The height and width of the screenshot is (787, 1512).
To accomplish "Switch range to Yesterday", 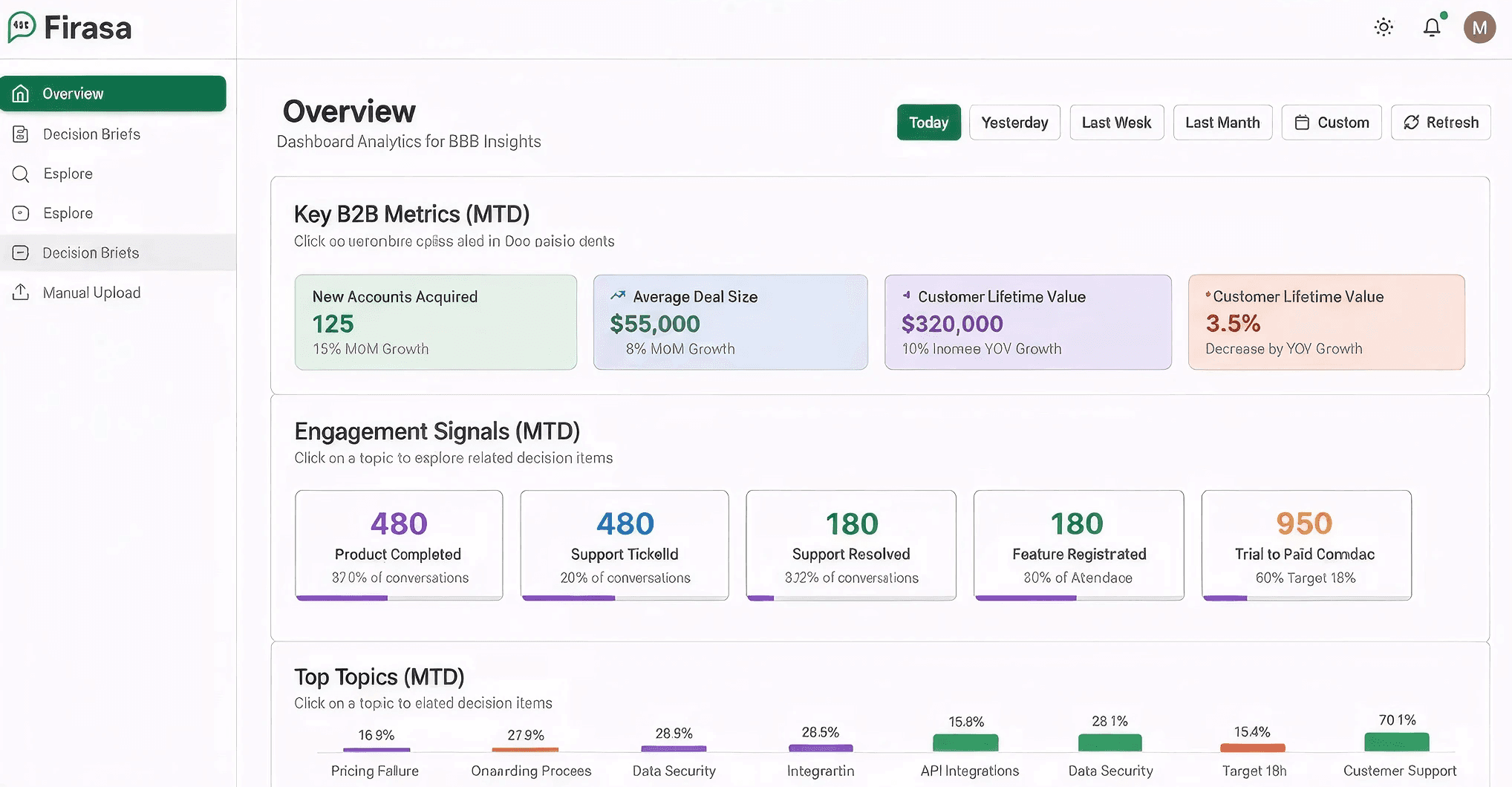I will [1014, 123].
